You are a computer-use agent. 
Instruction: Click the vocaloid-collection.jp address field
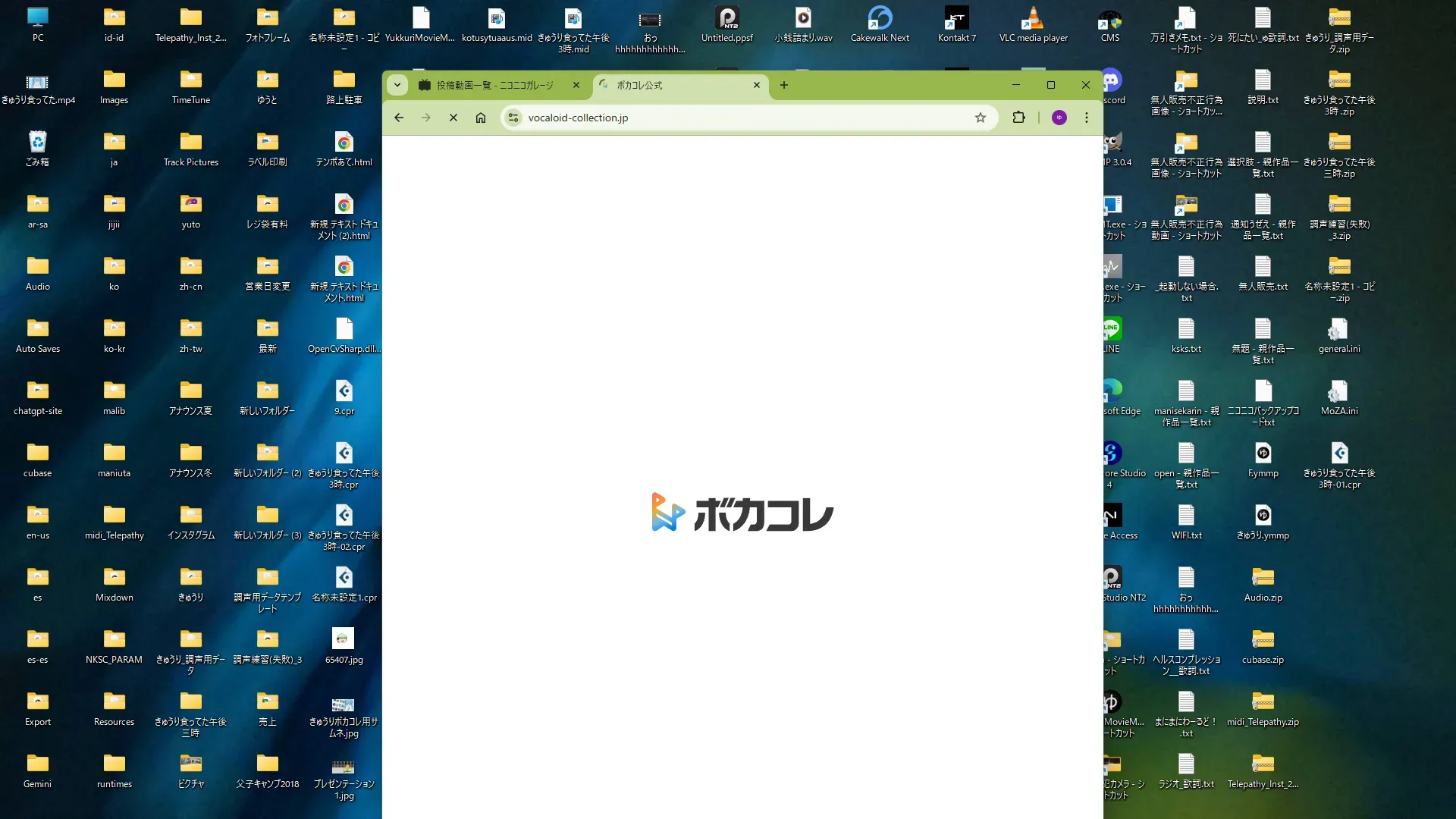pyautogui.click(x=743, y=118)
